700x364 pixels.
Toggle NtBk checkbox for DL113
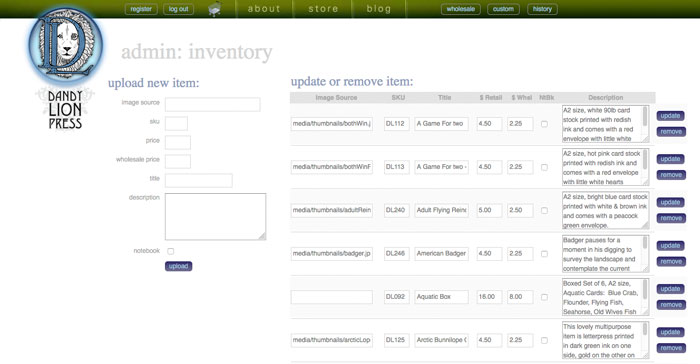point(544,167)
